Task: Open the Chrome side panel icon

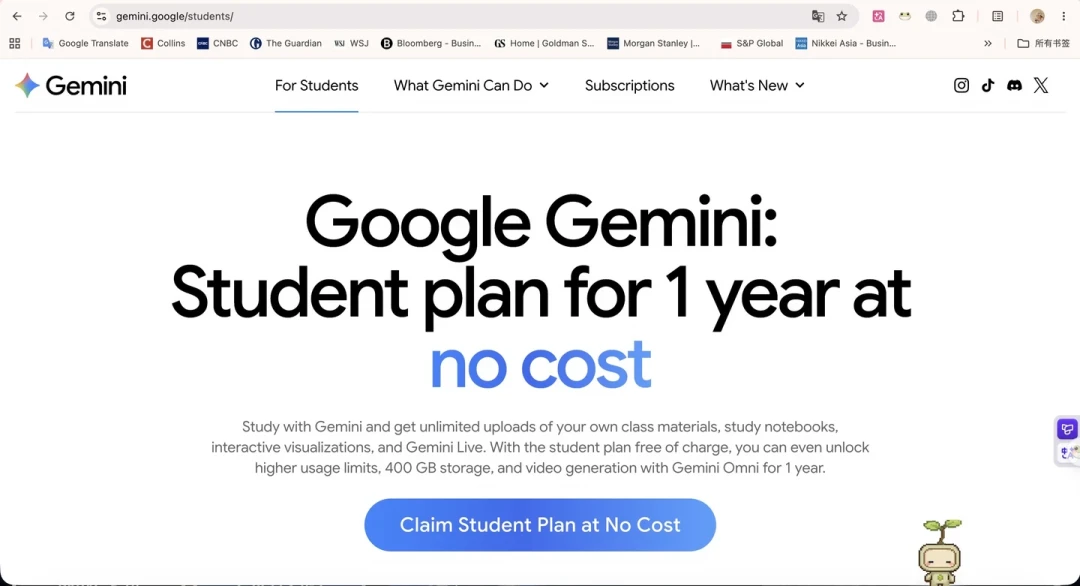Action: pyautogui.click(x=997, y=16)
